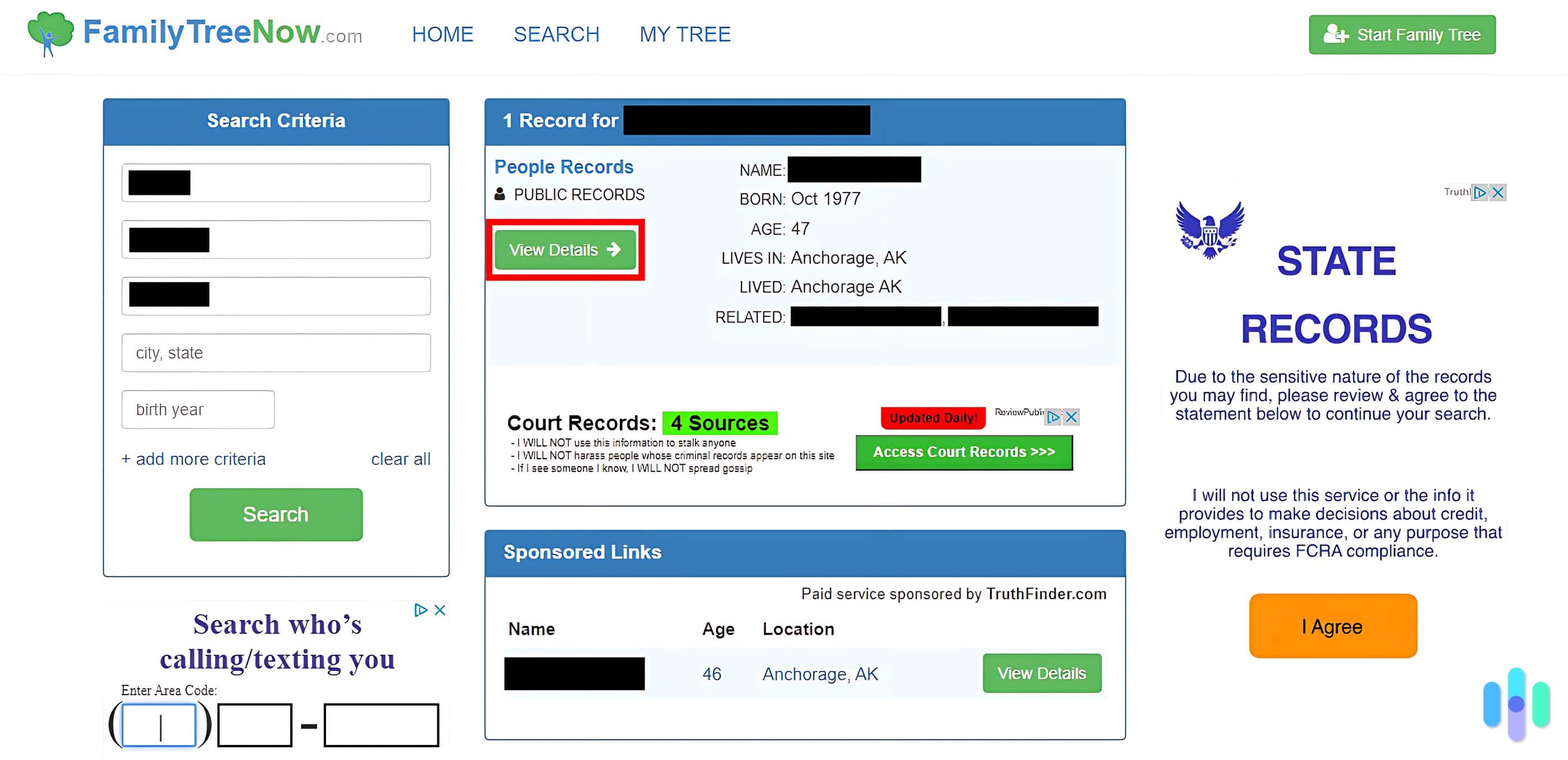Click the orange I Agree button
The height and width of the screenshot is (760, 1568).
[x=1332, y=626]
